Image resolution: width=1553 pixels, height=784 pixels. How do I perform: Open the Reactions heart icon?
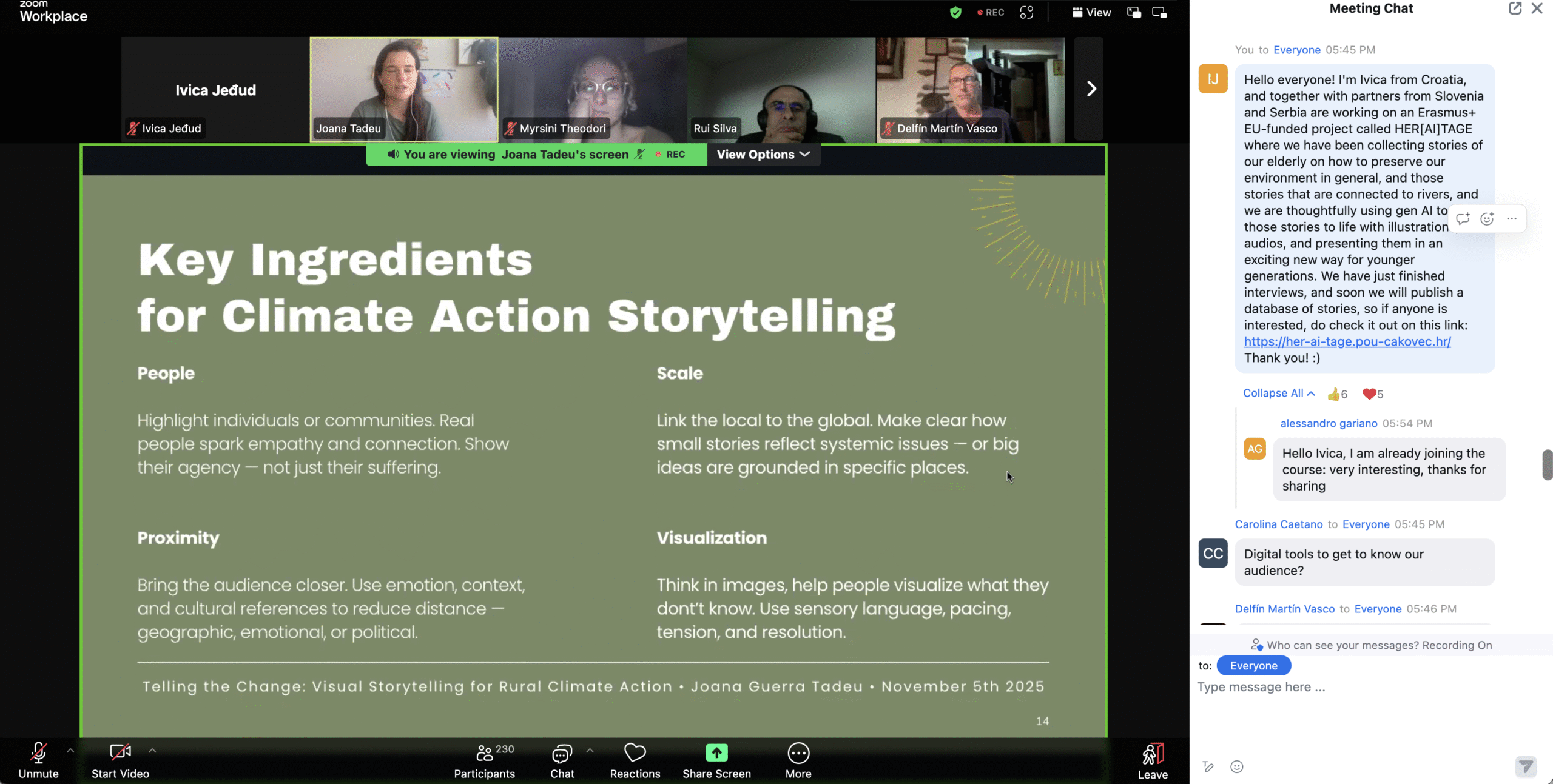635,753
